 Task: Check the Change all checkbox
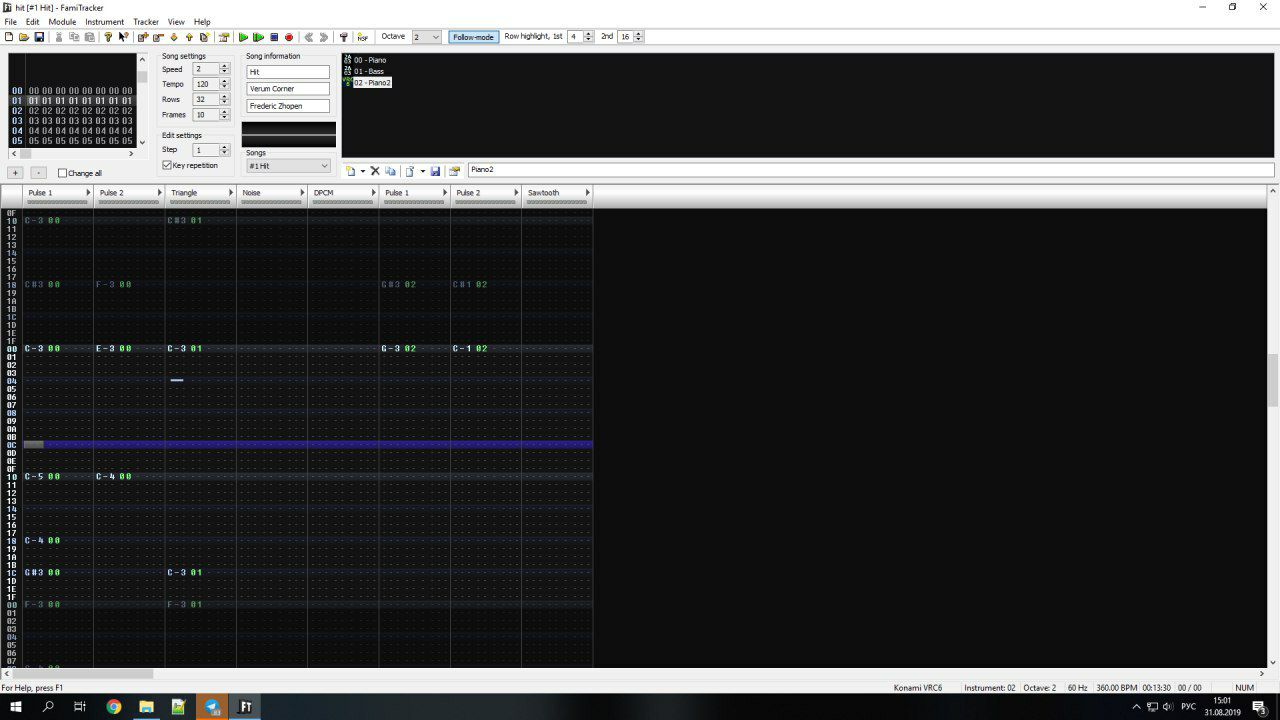click(x=62, y=173)
